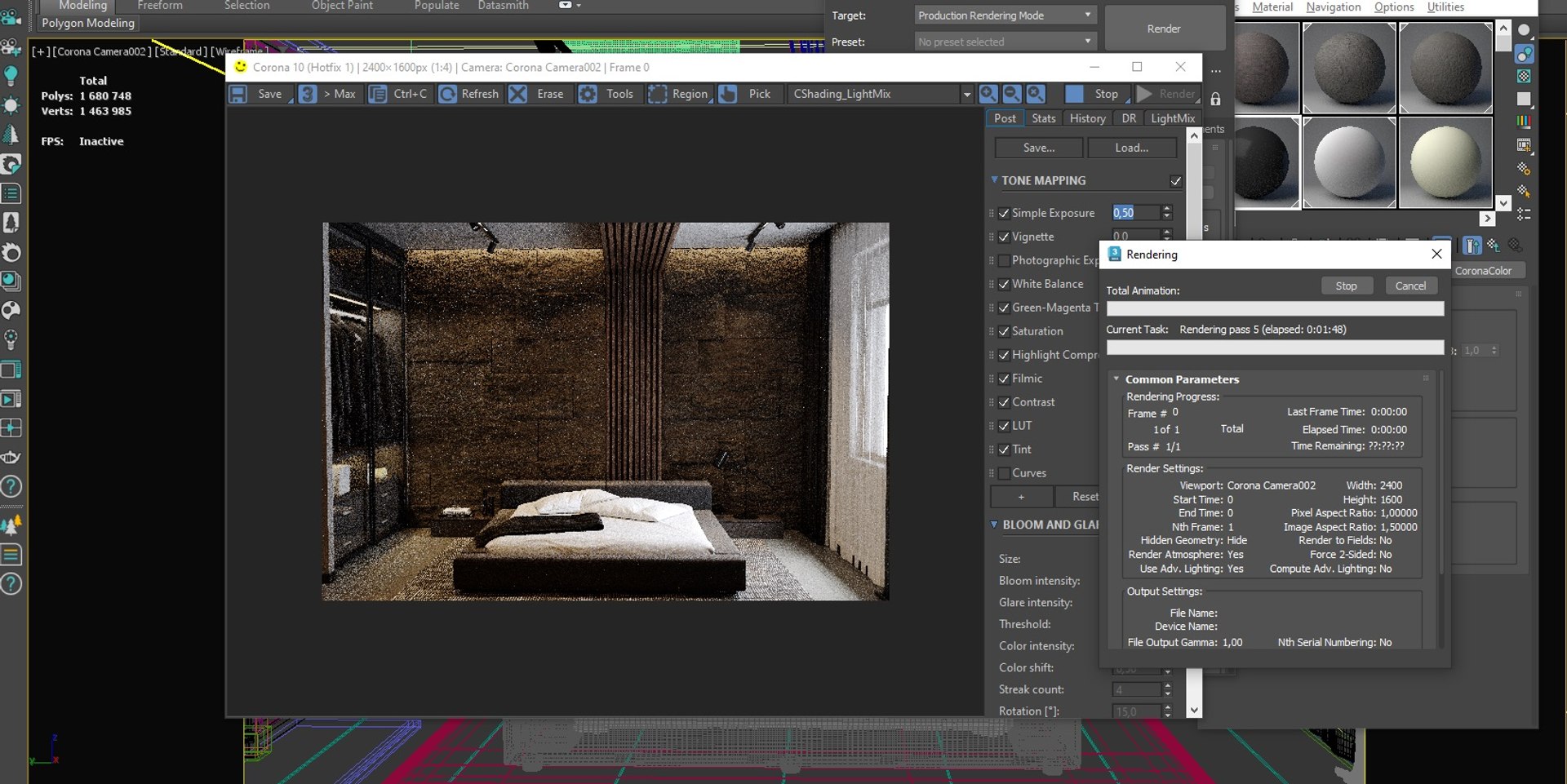The height and width of the screenshot is (784, 1567).
Task: Toggle the White Balance checkbox
Action: point(1004,284)
